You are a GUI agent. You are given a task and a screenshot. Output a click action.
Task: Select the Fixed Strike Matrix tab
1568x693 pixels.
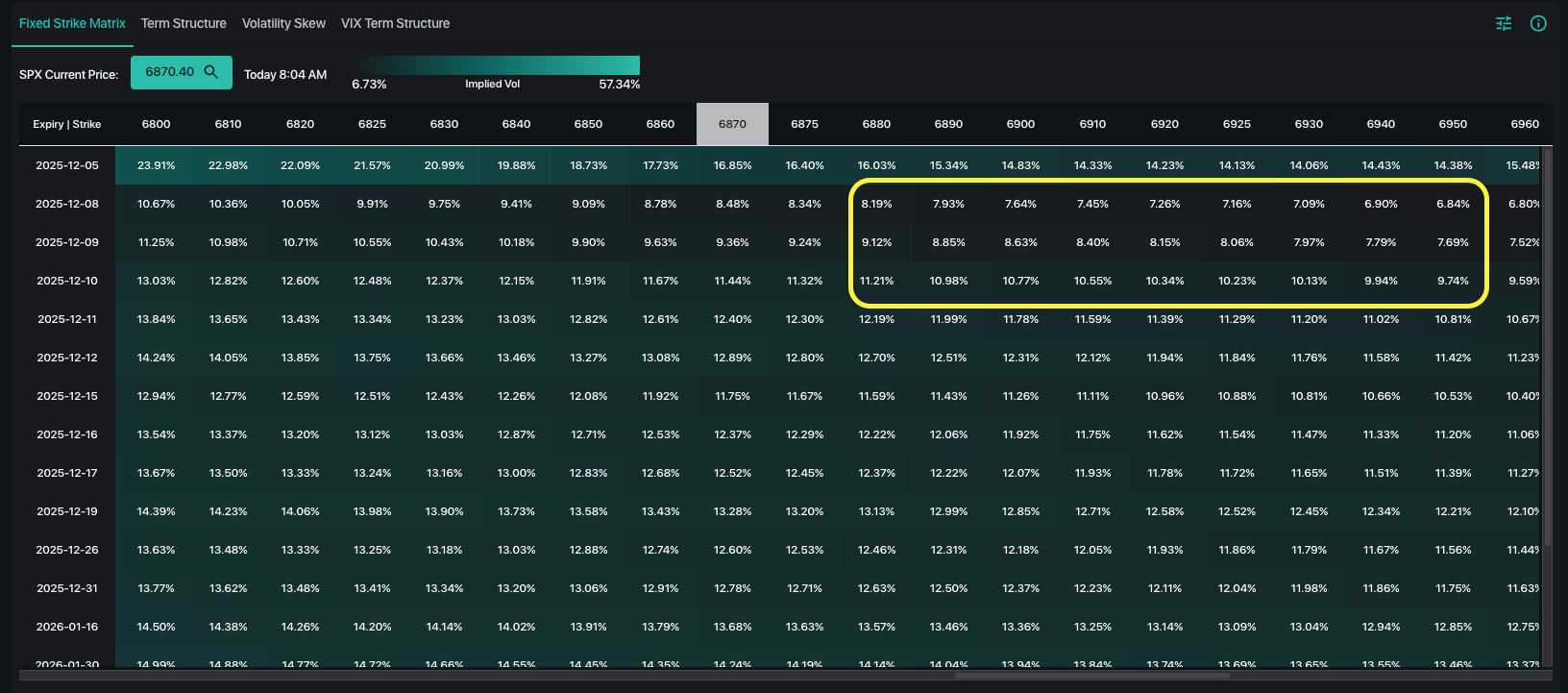click(x=72, y=23)
